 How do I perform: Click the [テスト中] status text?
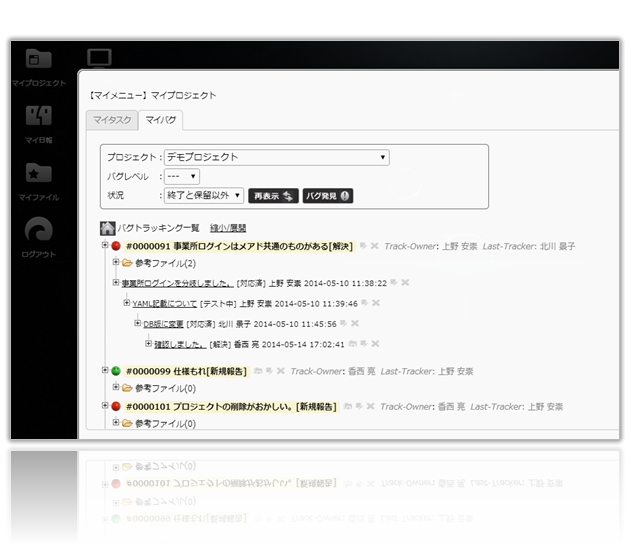click(218, 304)
